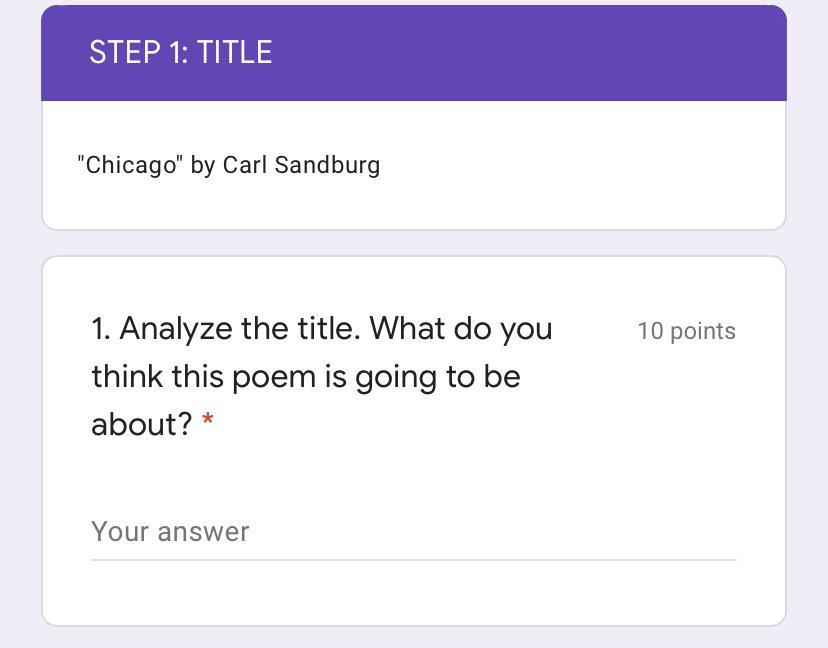Image resolution: width=828 pixels, height=648 pixels.
Task: Click the word "TITLE" in the header
Action: pos(234,52)
